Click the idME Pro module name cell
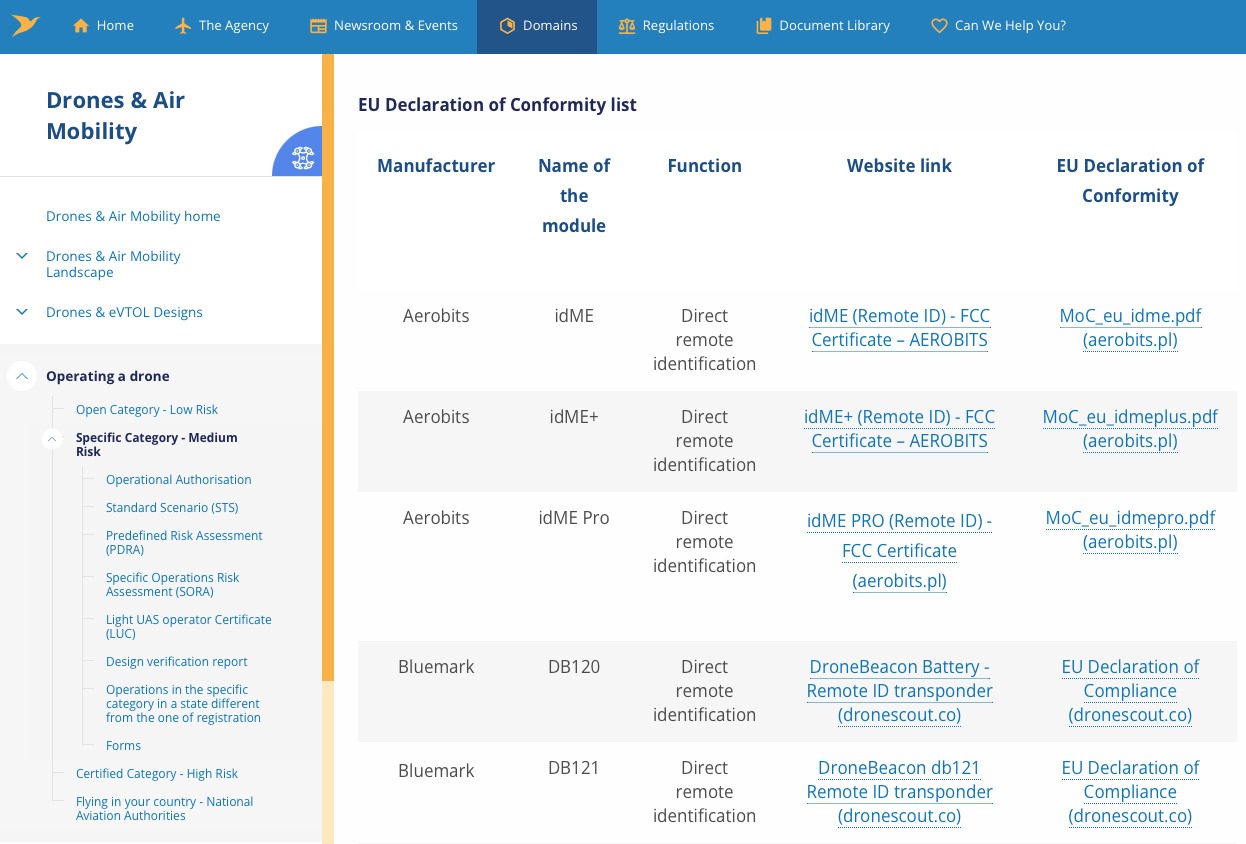 point(574,518)
